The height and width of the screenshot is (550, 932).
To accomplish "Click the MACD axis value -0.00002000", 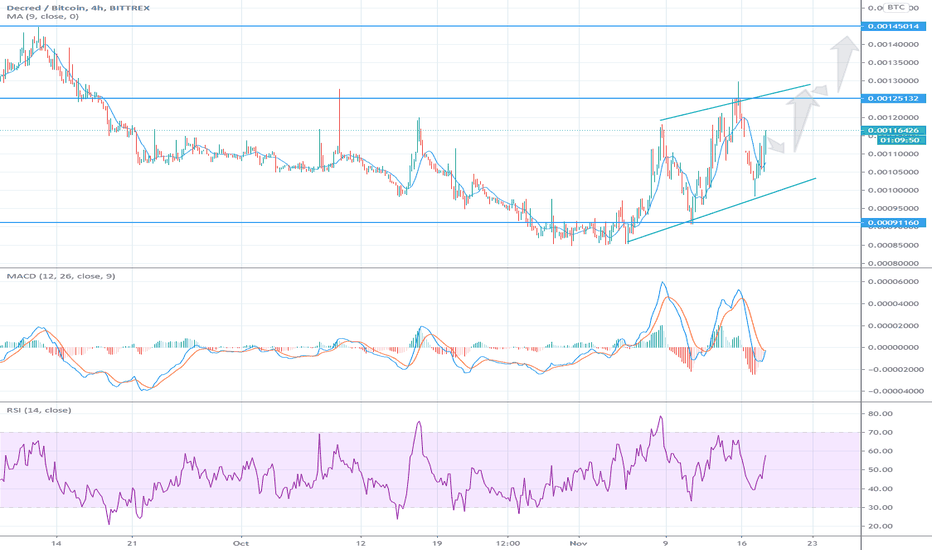I will coord(895,369).
